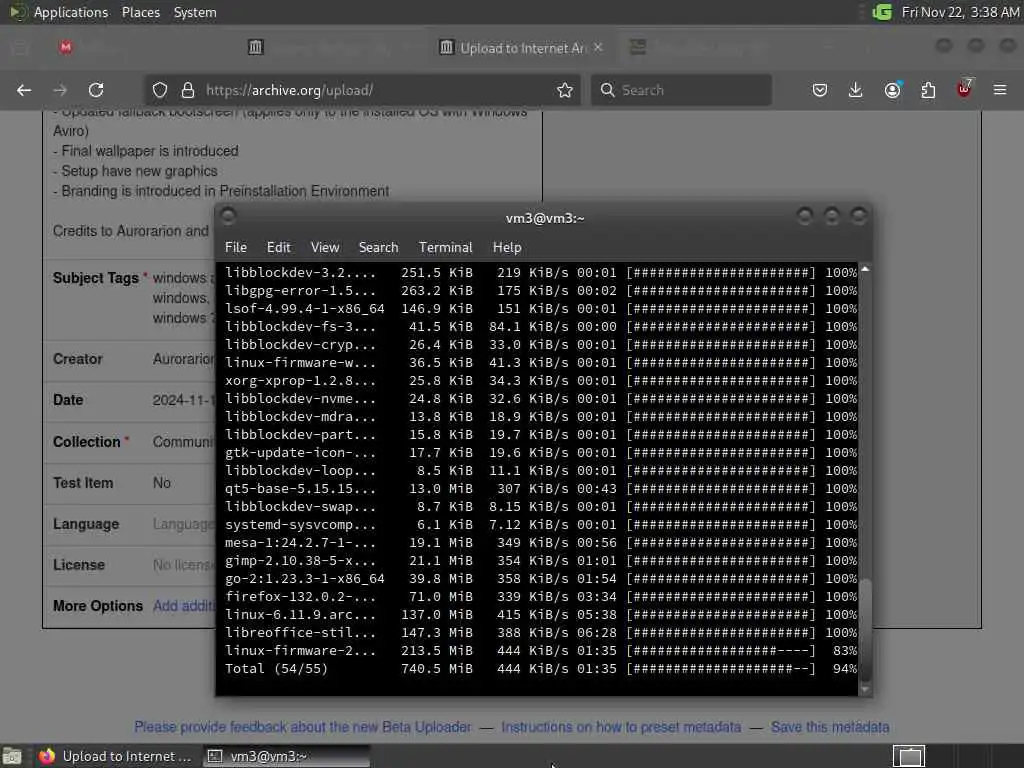Open the Firefox account icon
The image size is (1024, 768).
pos(893,90)
